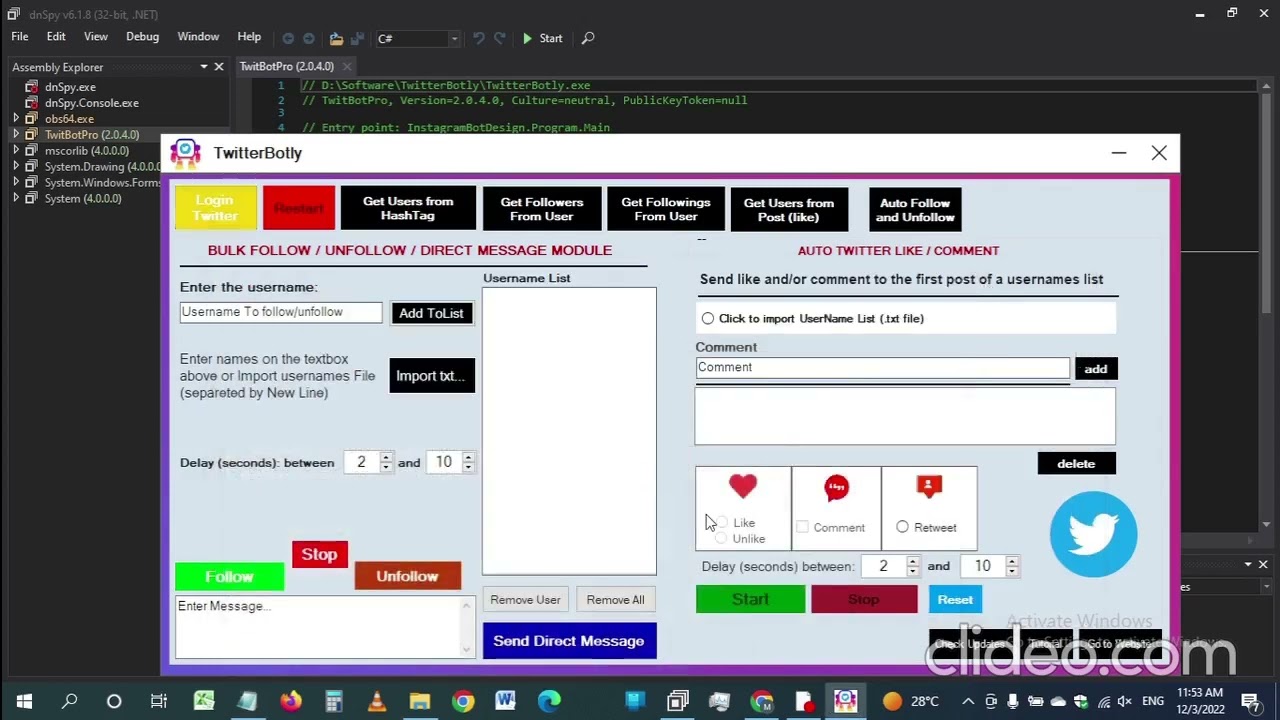The width and height of the screenshot is (1280, 720).
Task: Click dnSpy navigate forward arrow
Action: (x=309, y=38)
